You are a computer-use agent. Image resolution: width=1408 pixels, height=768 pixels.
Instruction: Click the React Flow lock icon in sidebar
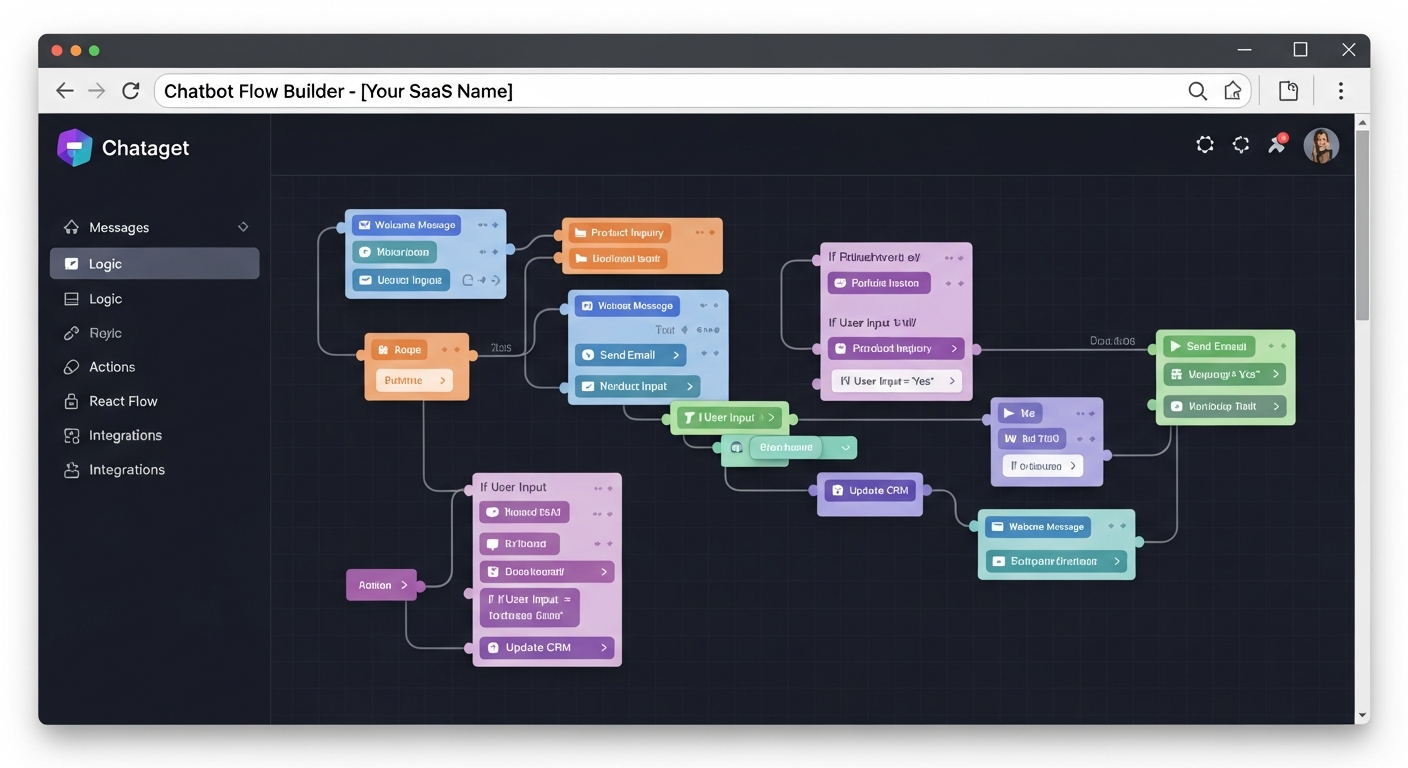pos(71,401)
